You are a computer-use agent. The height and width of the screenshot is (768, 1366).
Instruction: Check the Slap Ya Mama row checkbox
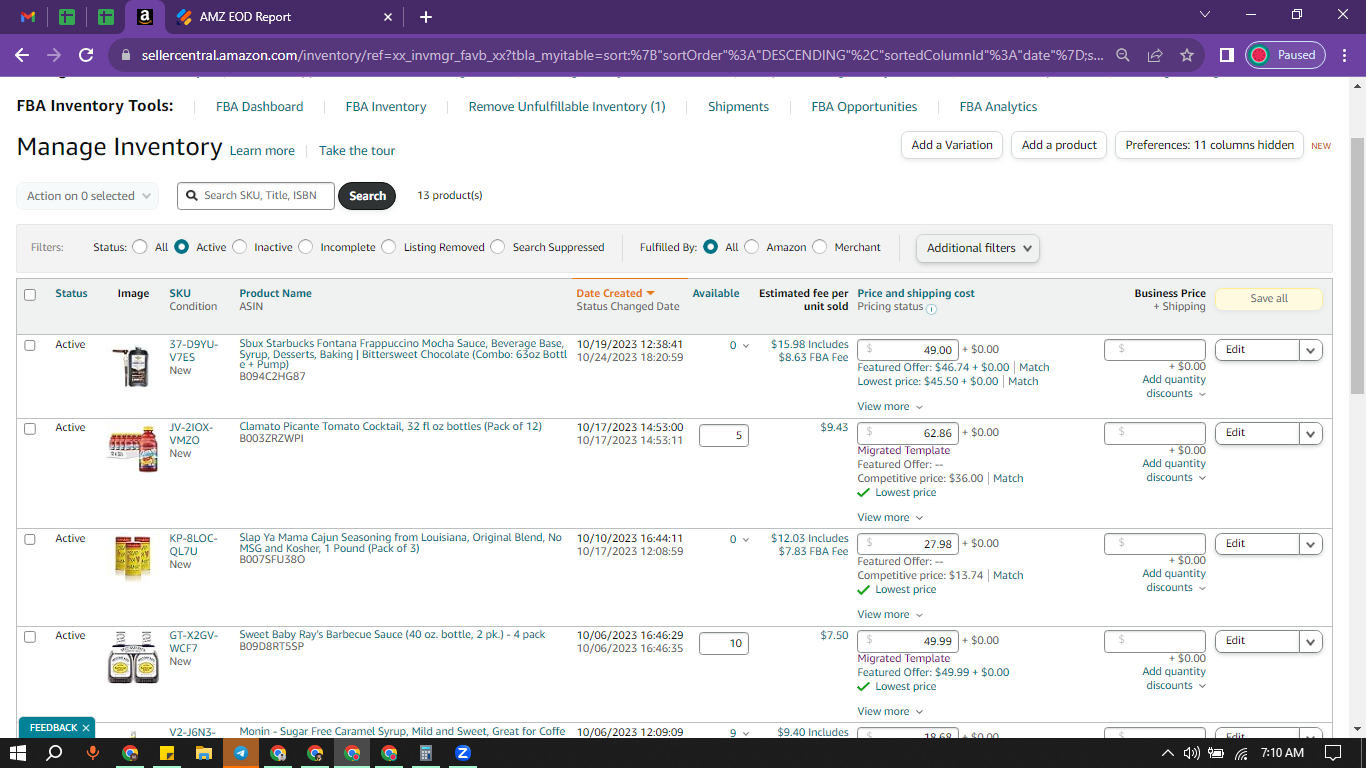[30, 539]
